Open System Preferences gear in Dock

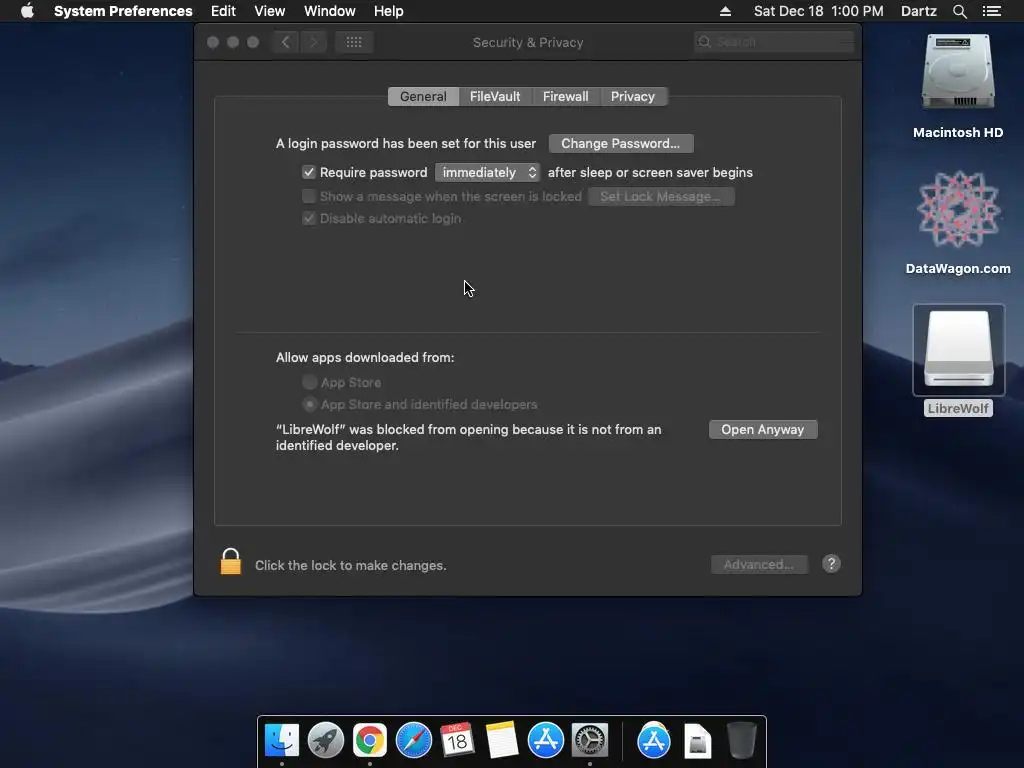tap(590, 741)
